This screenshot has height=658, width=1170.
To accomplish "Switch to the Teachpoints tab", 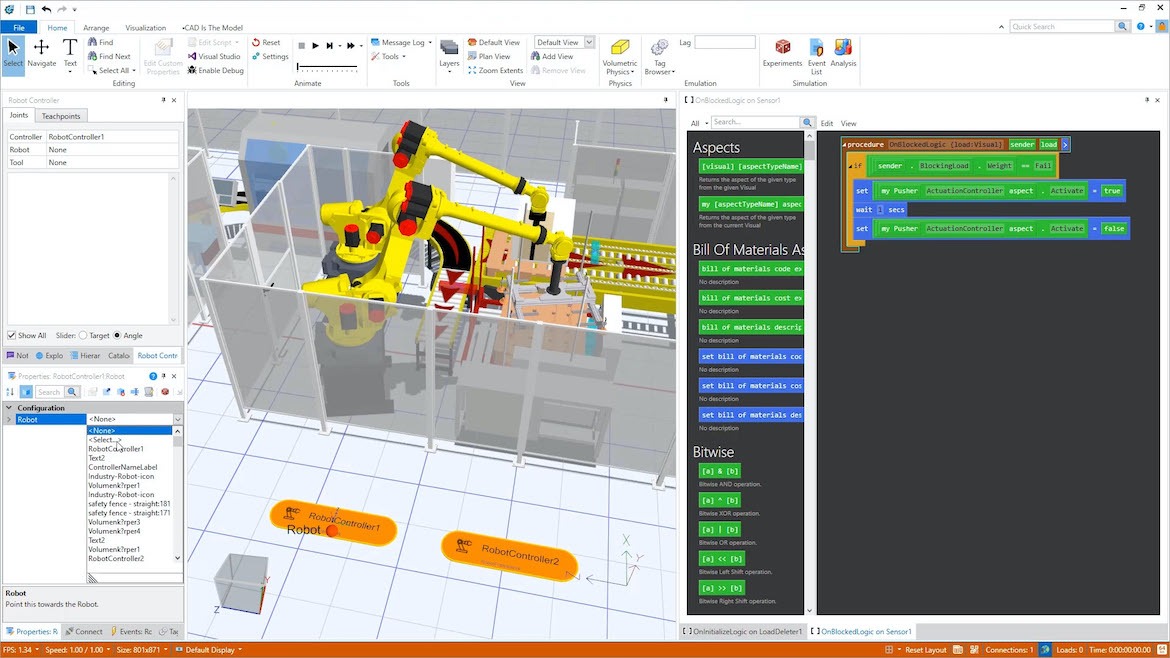I will click(60, 116).
